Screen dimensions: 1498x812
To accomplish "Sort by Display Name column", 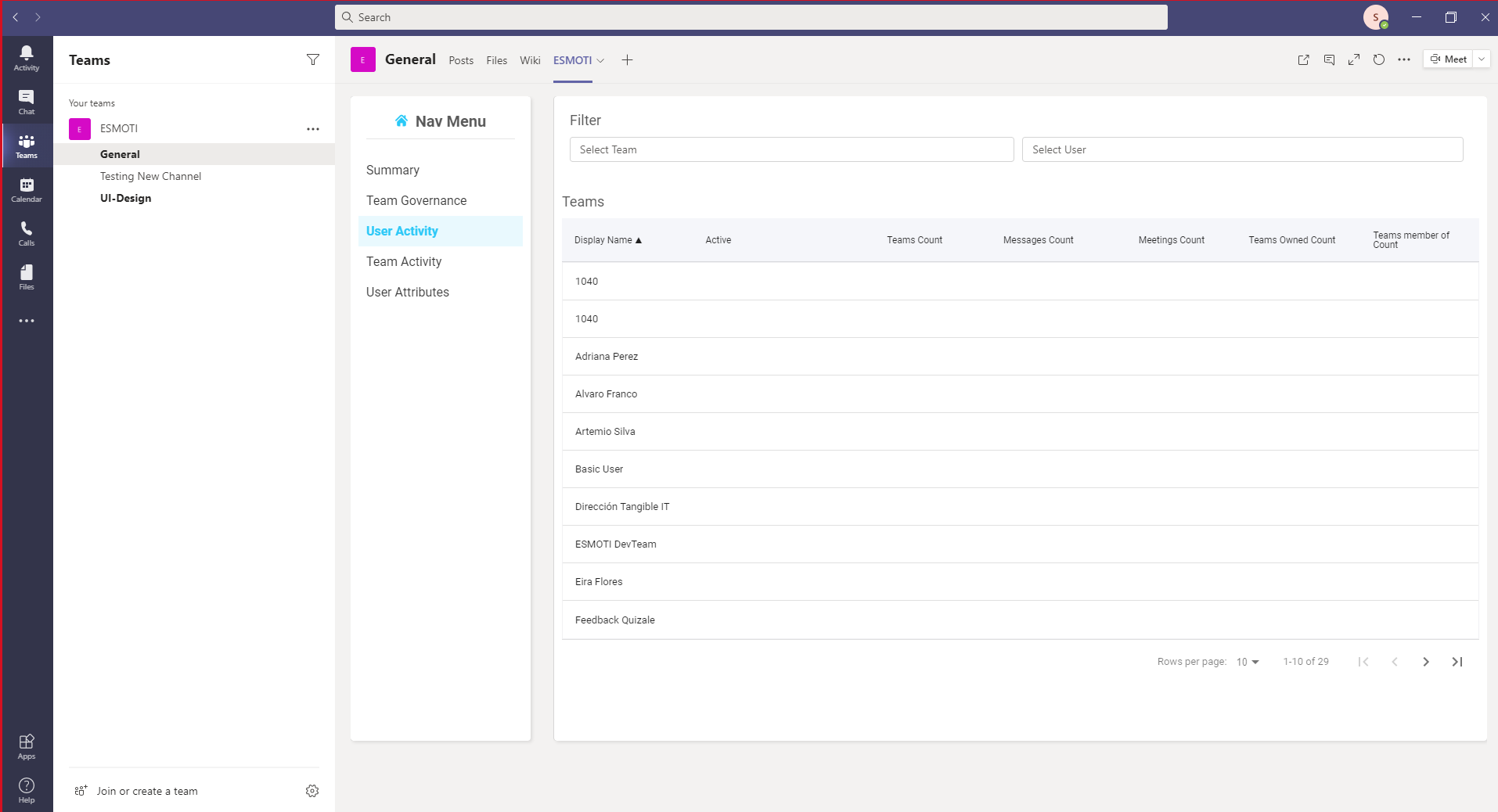I will 607,240.
